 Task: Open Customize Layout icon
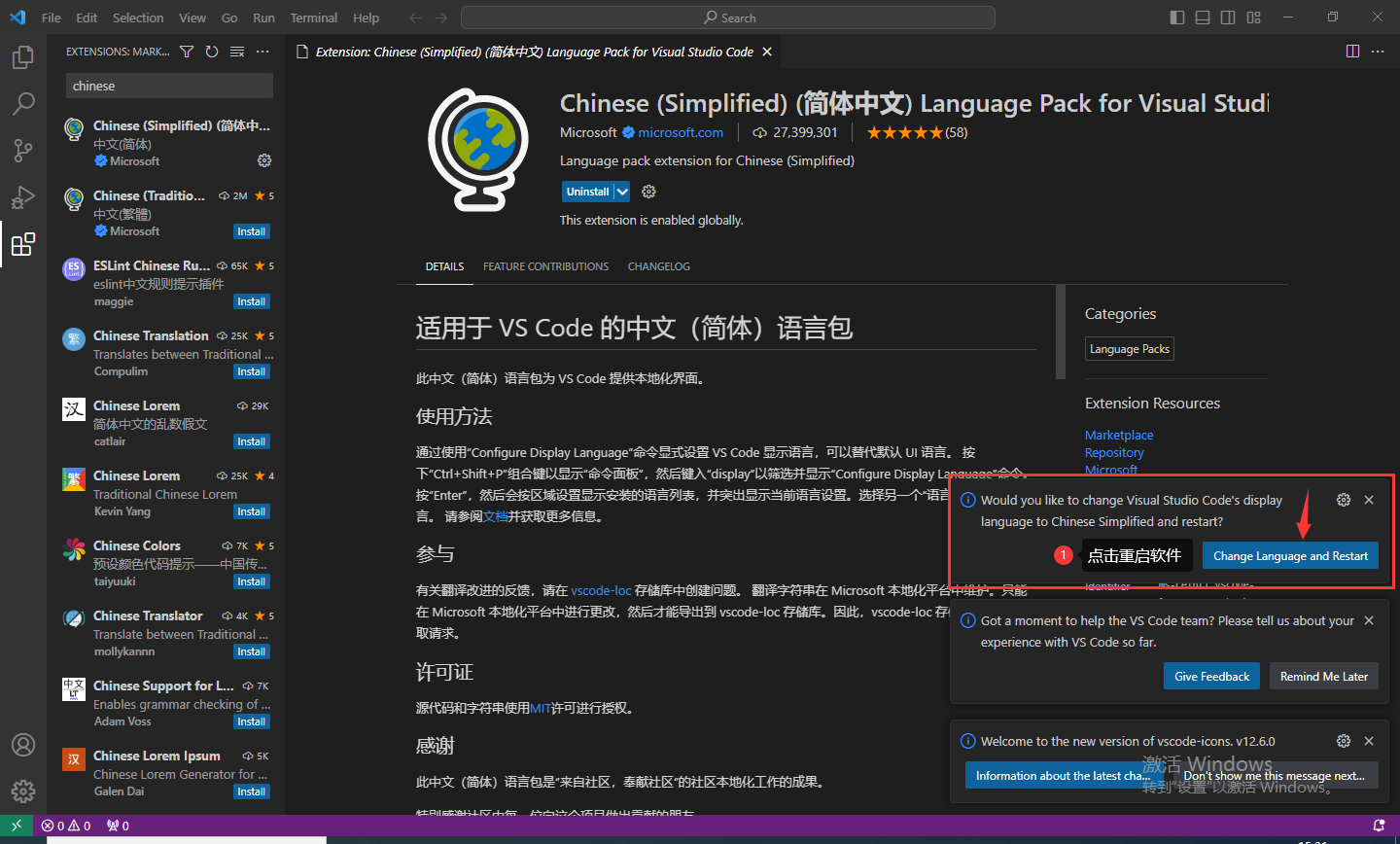(1253, 18)
